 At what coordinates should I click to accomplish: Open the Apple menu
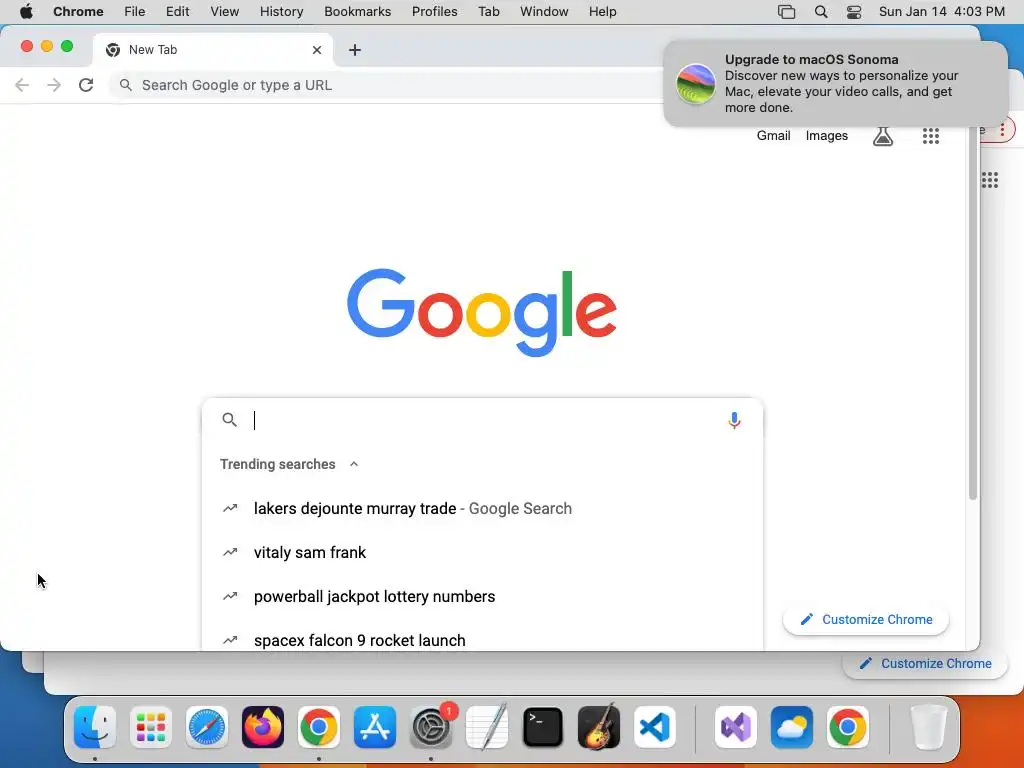click(26, 11)
